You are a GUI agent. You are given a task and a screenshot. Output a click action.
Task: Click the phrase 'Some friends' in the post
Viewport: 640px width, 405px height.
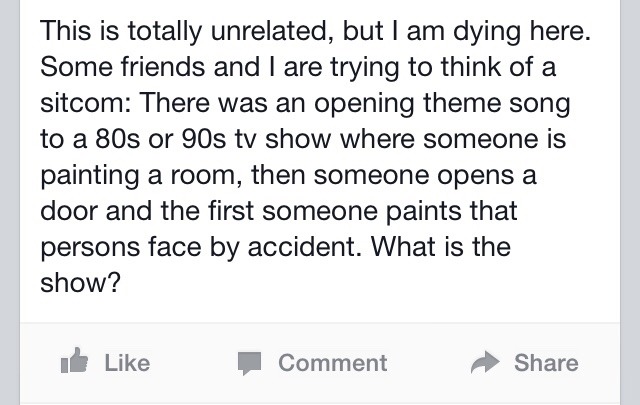coord(122,67)
